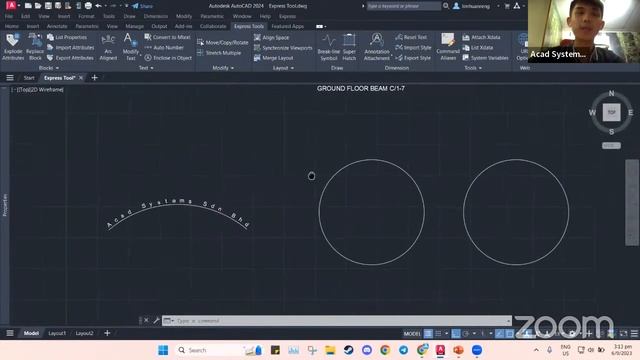Screen dimensions: 640x360
Task: Click the keyword search field
Action: click(x=403, y=6)
